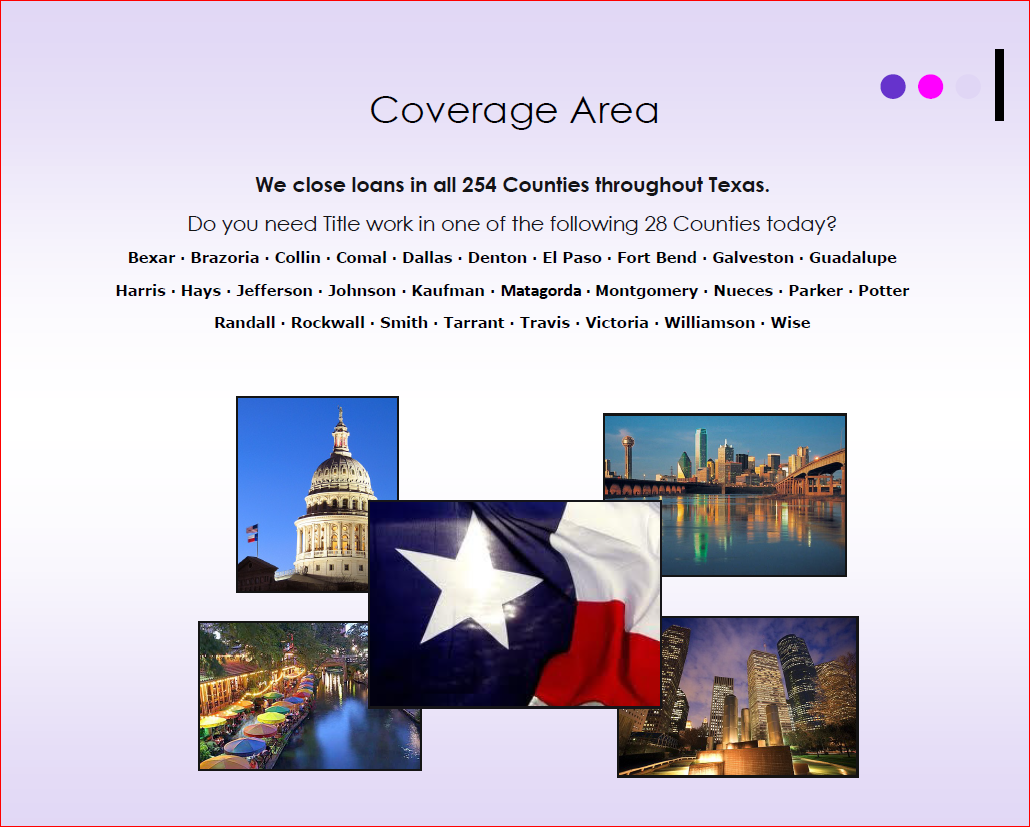Select the Texas flag image in the center
Screen dimensions: 1030x827
pos(514,604)
